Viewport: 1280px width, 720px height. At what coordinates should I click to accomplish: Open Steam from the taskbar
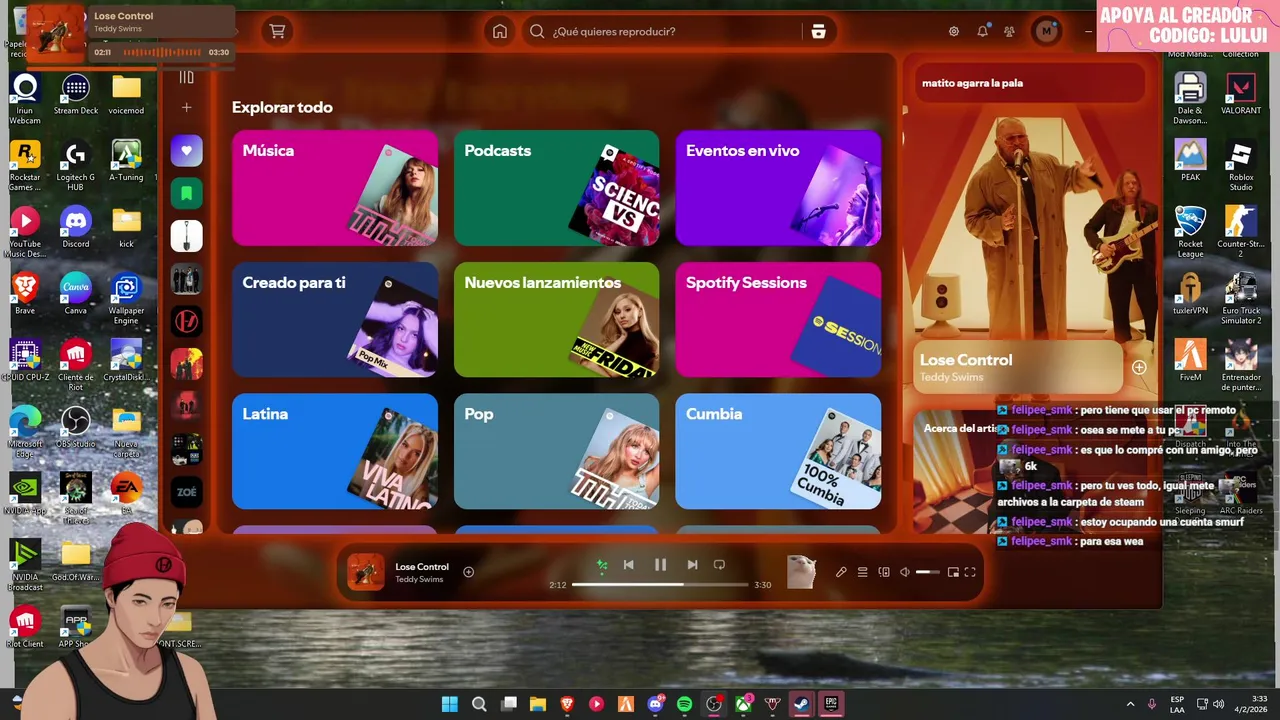[x=801, y=704]
